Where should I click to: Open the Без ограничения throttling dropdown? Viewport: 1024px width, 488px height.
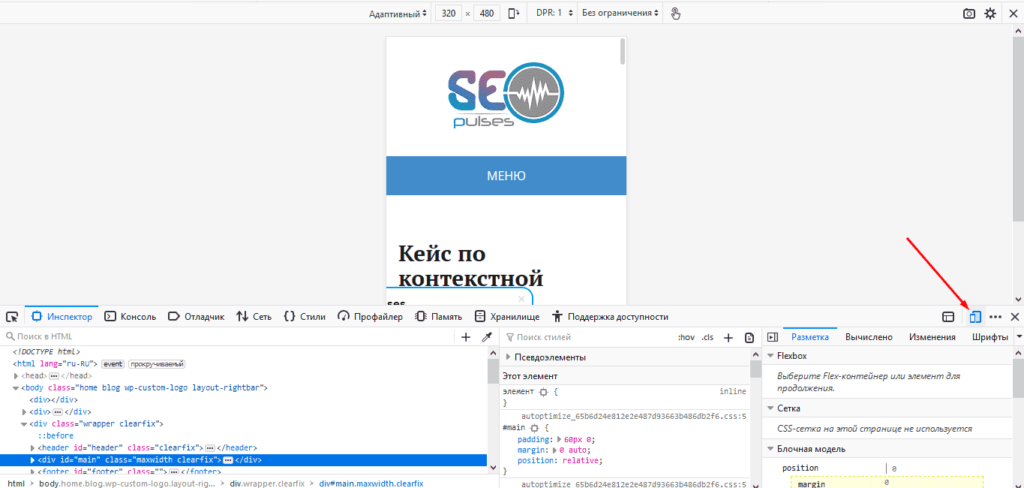pos(619,13)
